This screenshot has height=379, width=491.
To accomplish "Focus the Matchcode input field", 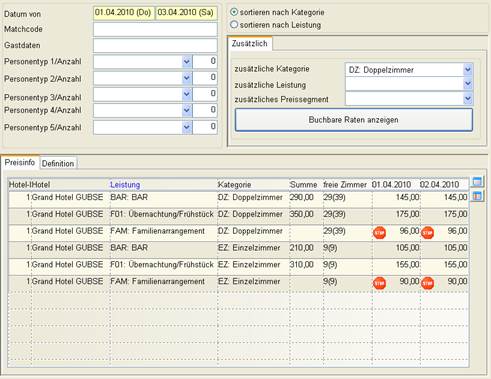I will (x=155, y=29).
